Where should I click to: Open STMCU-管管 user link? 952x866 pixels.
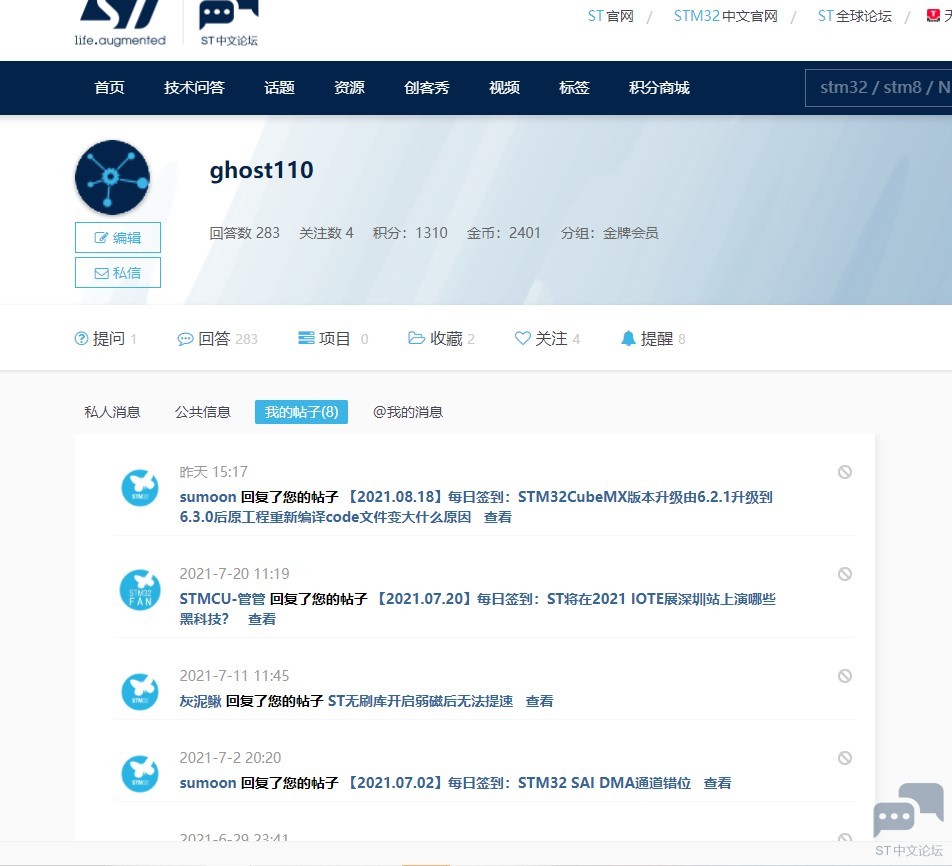click(222, 599)
